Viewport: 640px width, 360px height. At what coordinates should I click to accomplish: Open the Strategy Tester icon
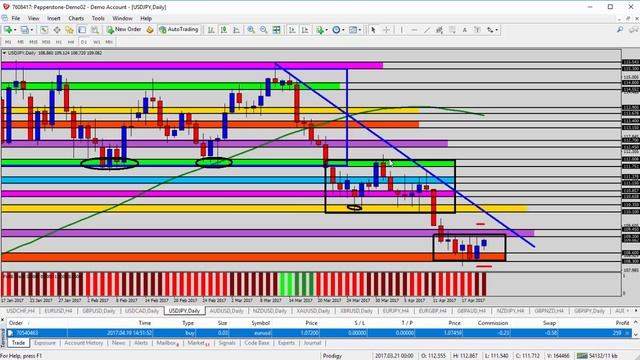pos(95,30)
